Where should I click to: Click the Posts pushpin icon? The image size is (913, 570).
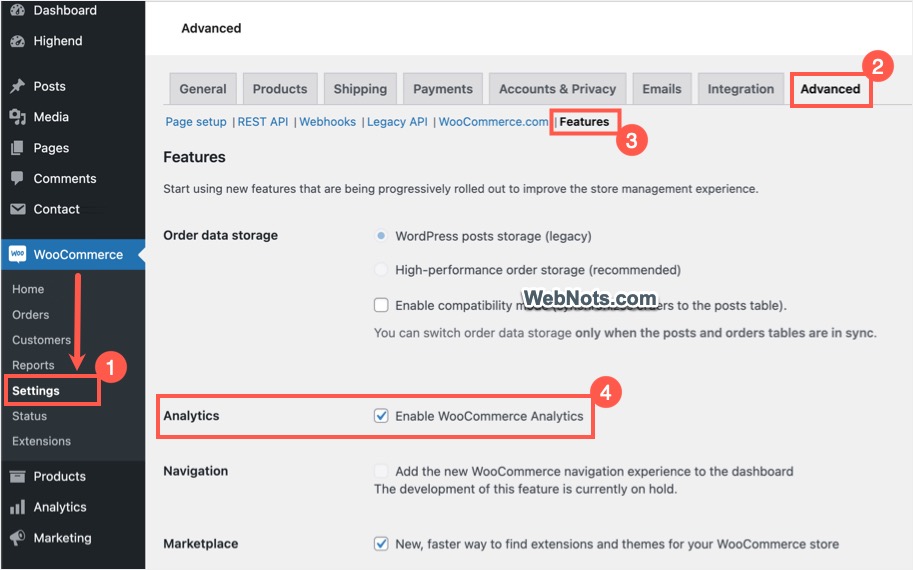tap(17, 86)
